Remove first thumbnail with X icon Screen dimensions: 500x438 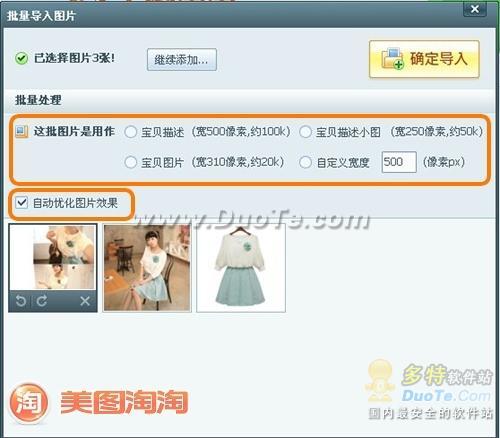85,301
